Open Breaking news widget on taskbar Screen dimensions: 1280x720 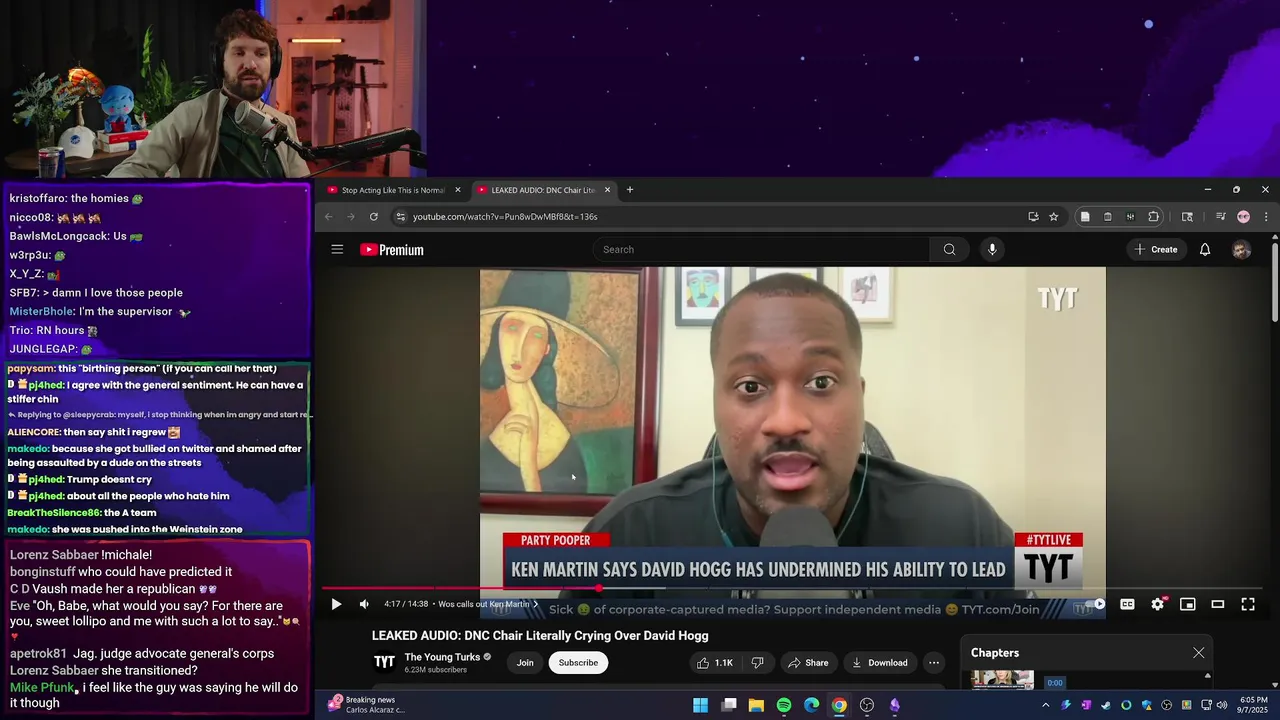pyautogui.click(x=367, y=705)
